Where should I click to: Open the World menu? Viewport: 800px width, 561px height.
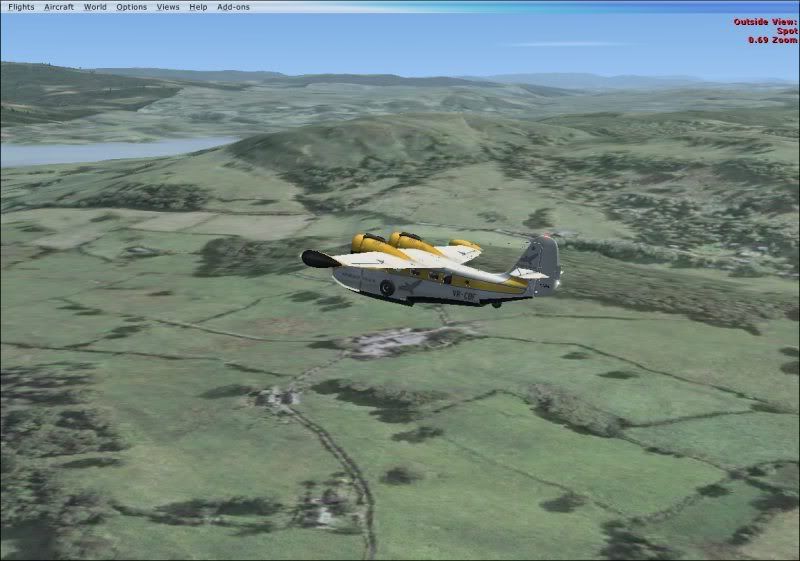coord(95,7)
